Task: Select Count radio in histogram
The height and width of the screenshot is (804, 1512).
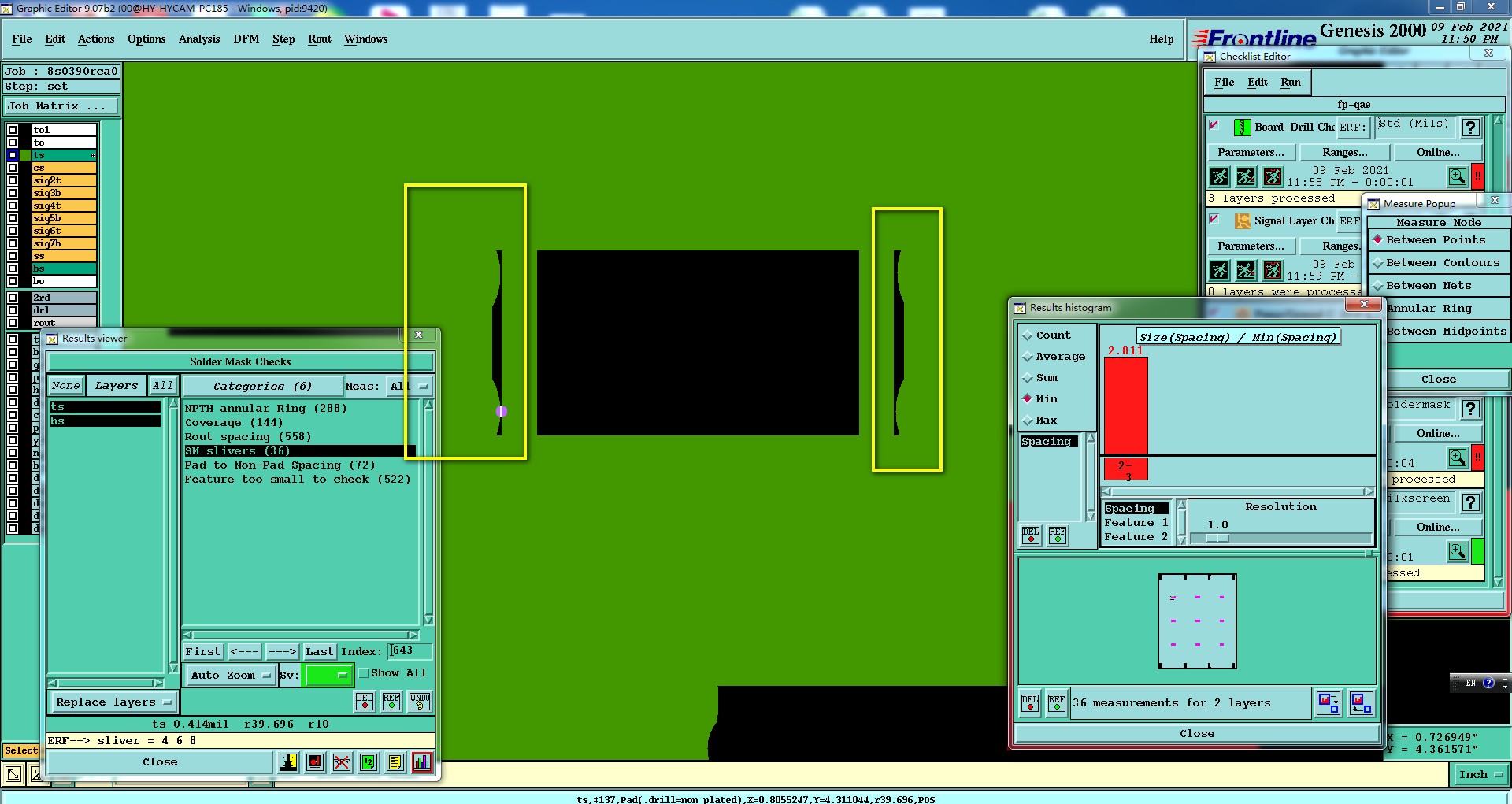Action: click(x=1028, y=335)
